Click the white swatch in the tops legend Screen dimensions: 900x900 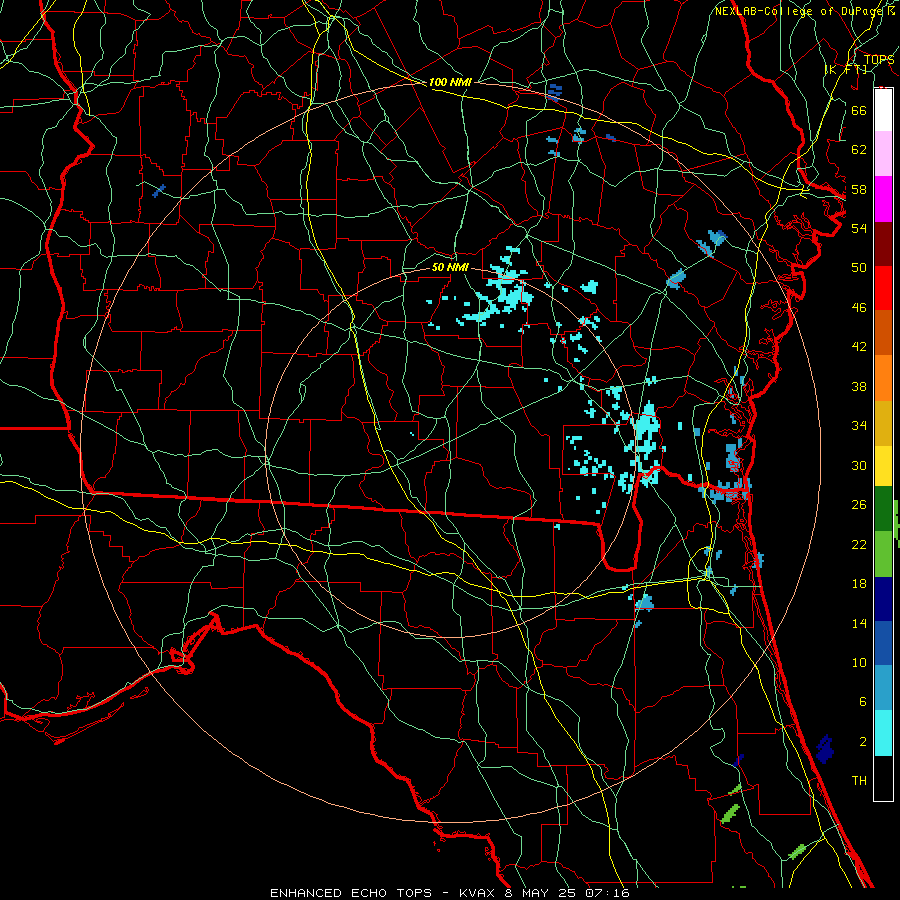point(883,110)
